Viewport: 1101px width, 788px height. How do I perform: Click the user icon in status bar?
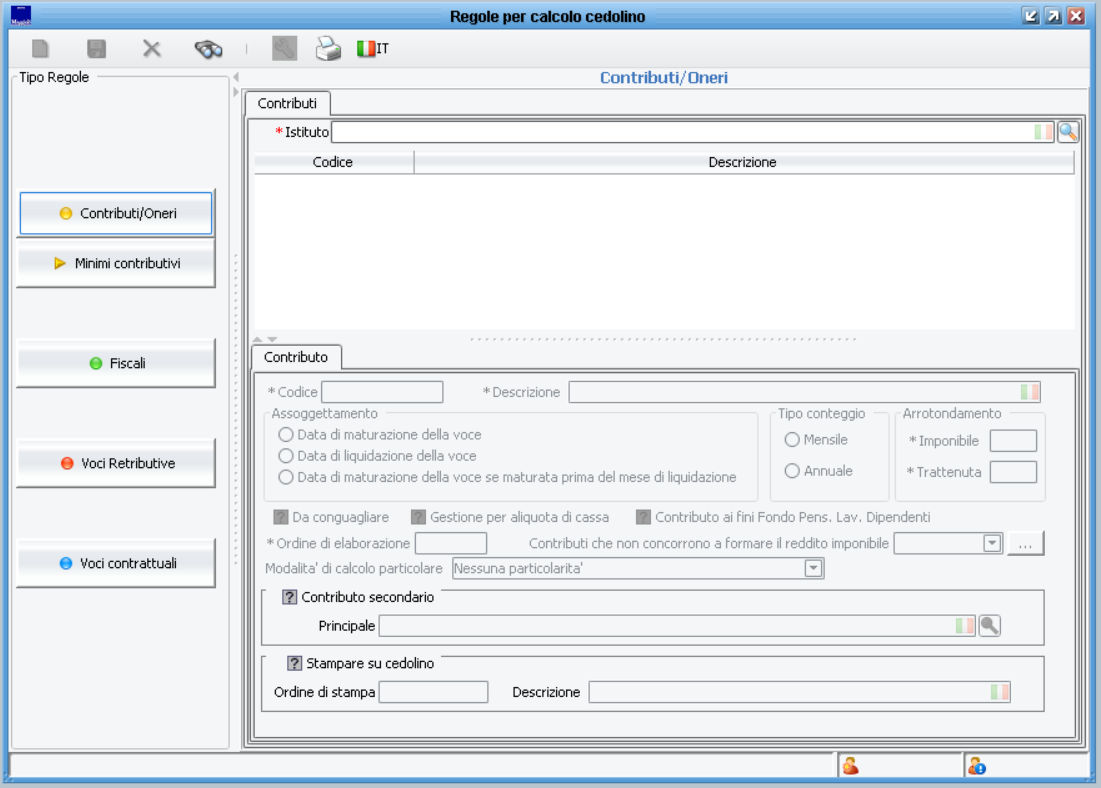(851, 766)
